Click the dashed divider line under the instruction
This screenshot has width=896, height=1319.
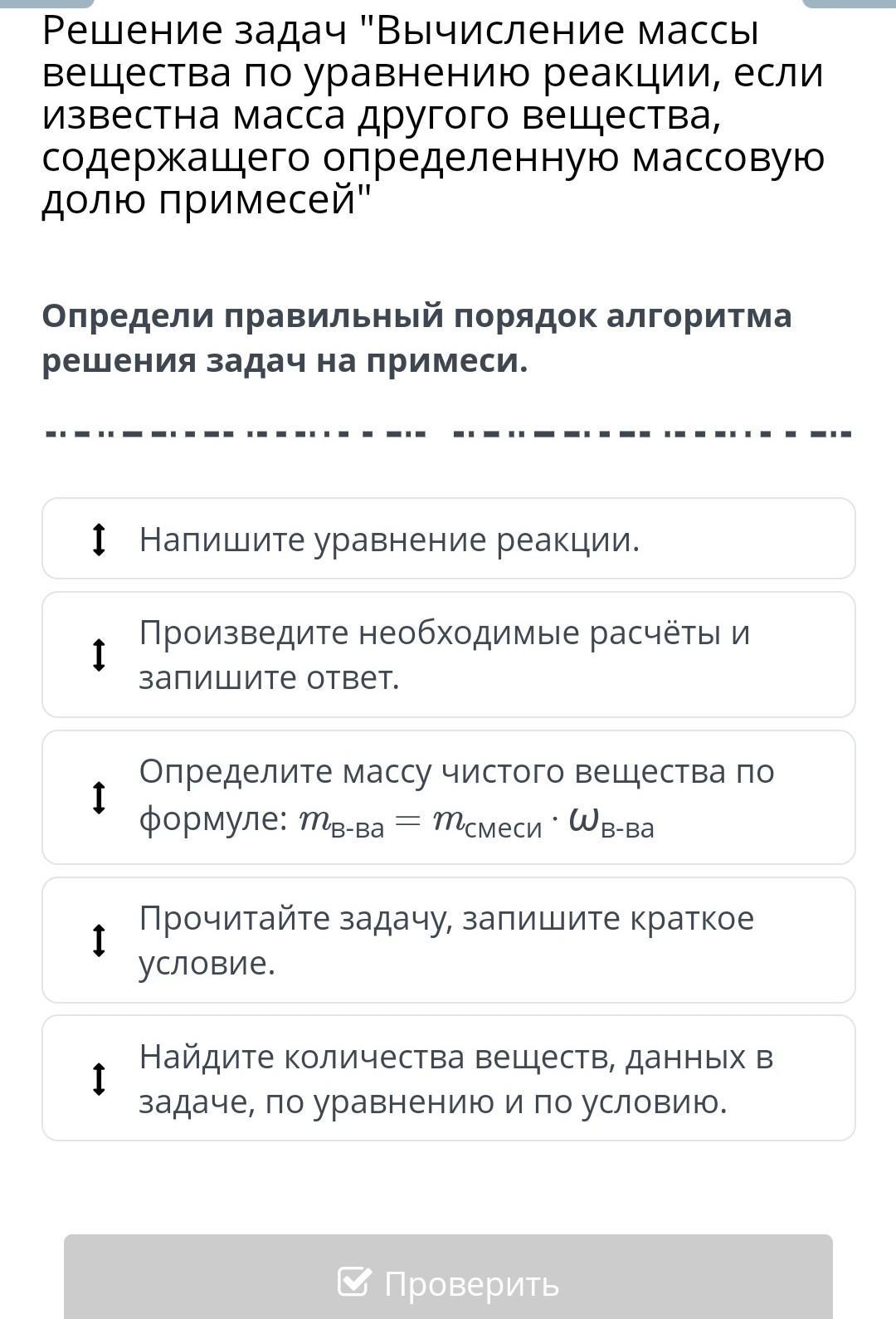[x=448, y=433]
